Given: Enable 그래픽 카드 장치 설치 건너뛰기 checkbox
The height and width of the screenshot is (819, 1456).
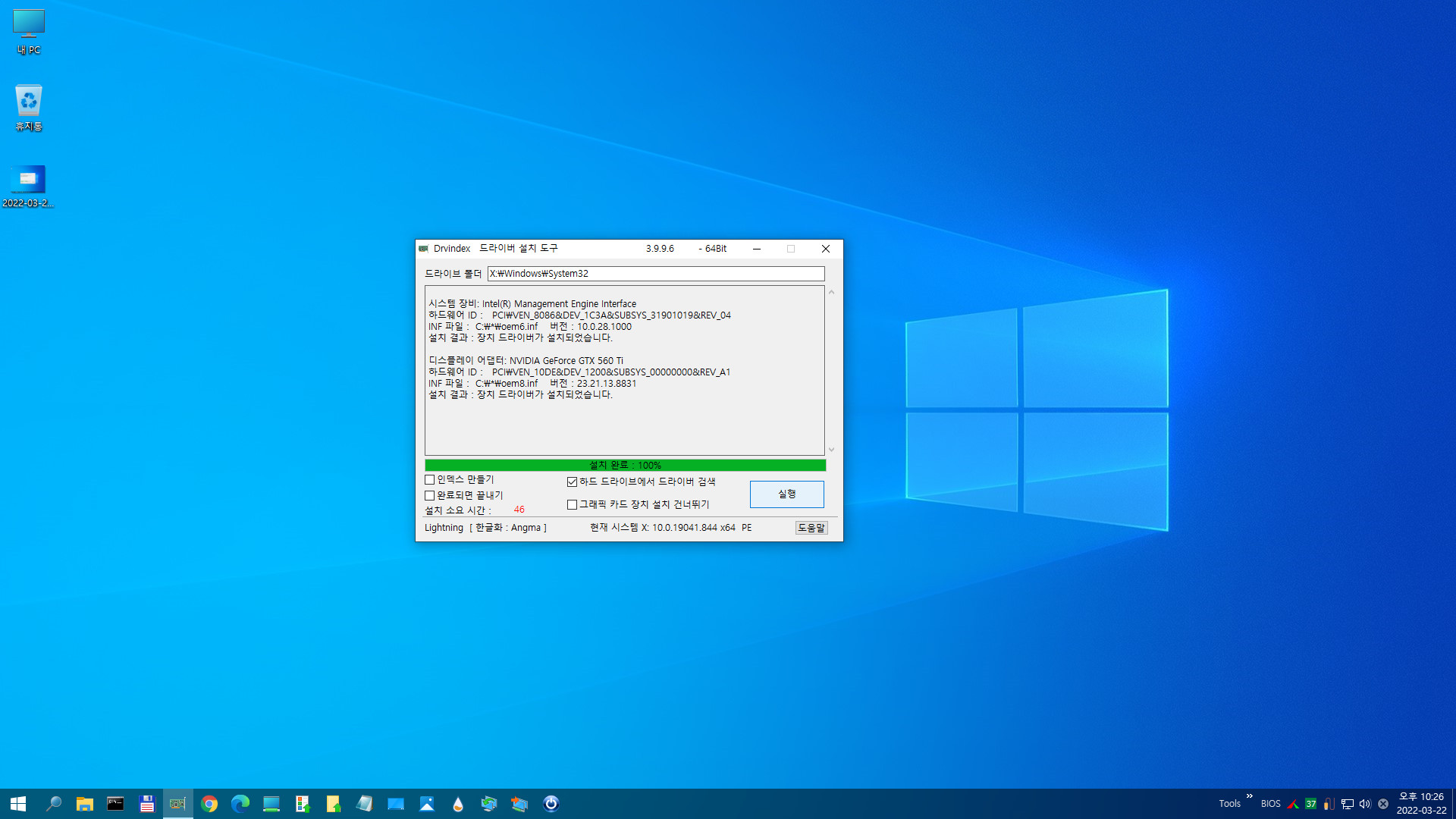Looking at the screenshot, I should click(573, 505).
